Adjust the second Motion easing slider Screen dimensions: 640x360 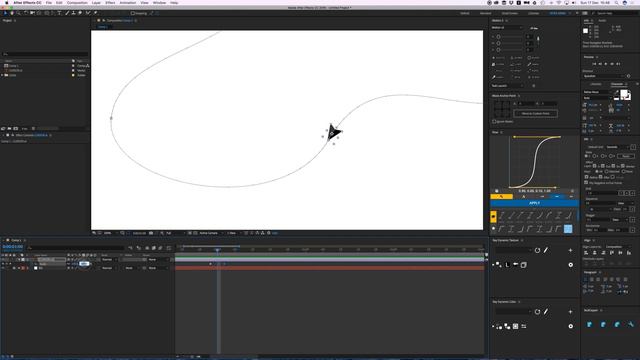509,43
